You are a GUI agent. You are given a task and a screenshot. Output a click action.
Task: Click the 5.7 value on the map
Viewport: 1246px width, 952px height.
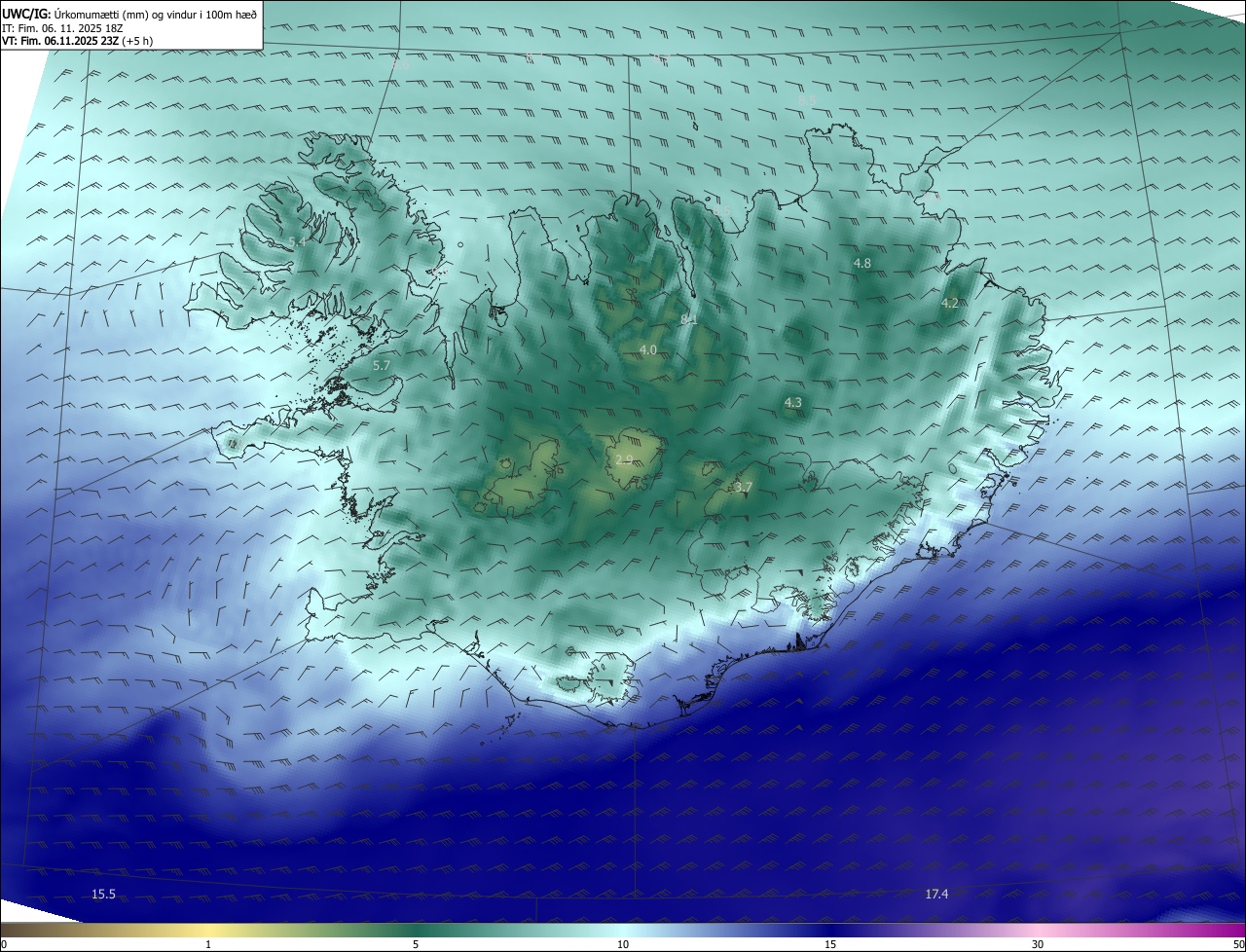point(381,365)
